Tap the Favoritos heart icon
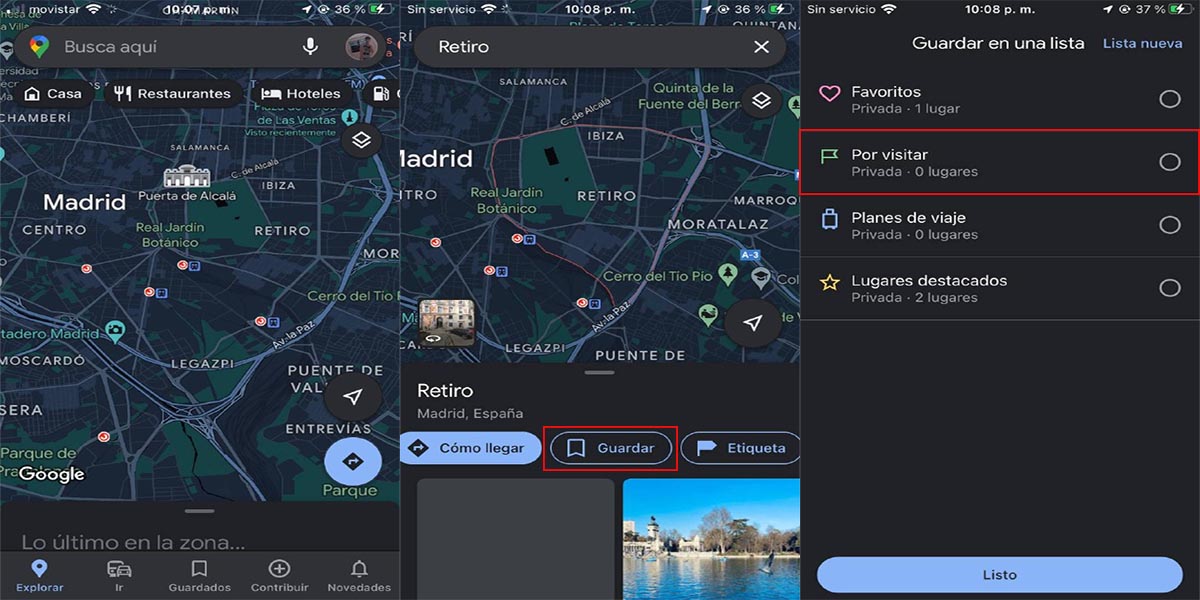The width and height of the screenshot is (1200, 600). click(x=829, y=93)
